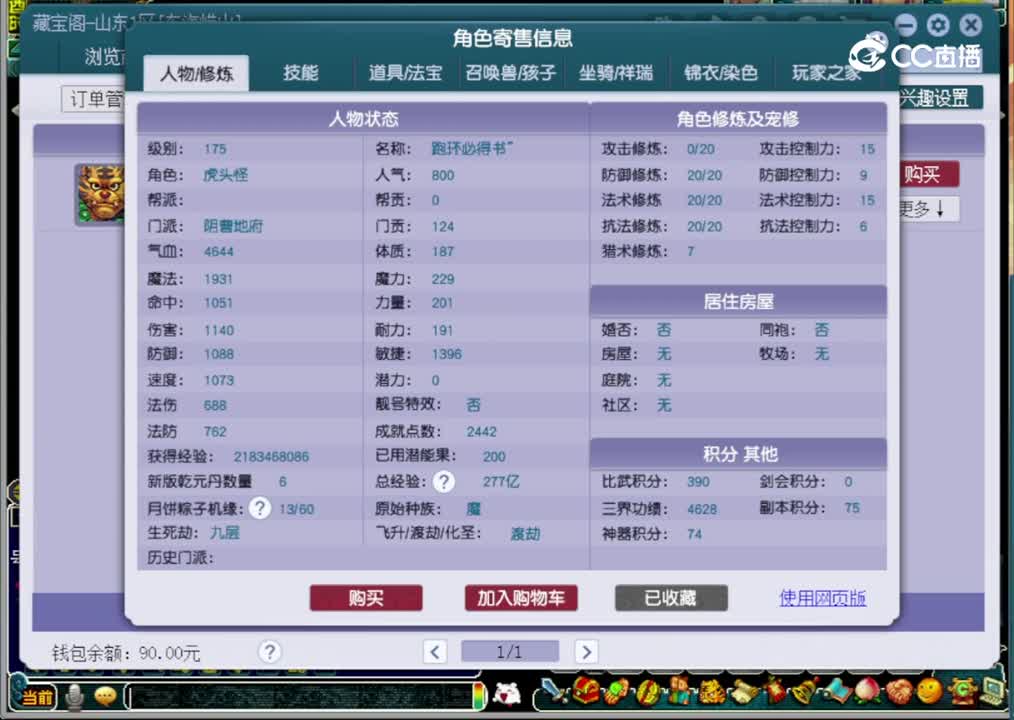Click the chat input field at the bottom
Image resolution: width=1014 pixels, height=720 pixels.
[300, 695]
